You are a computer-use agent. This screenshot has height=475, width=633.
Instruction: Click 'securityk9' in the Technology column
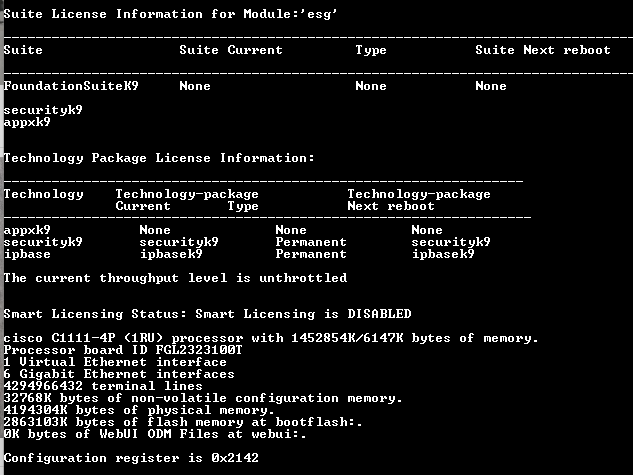(x=43, y=242)
